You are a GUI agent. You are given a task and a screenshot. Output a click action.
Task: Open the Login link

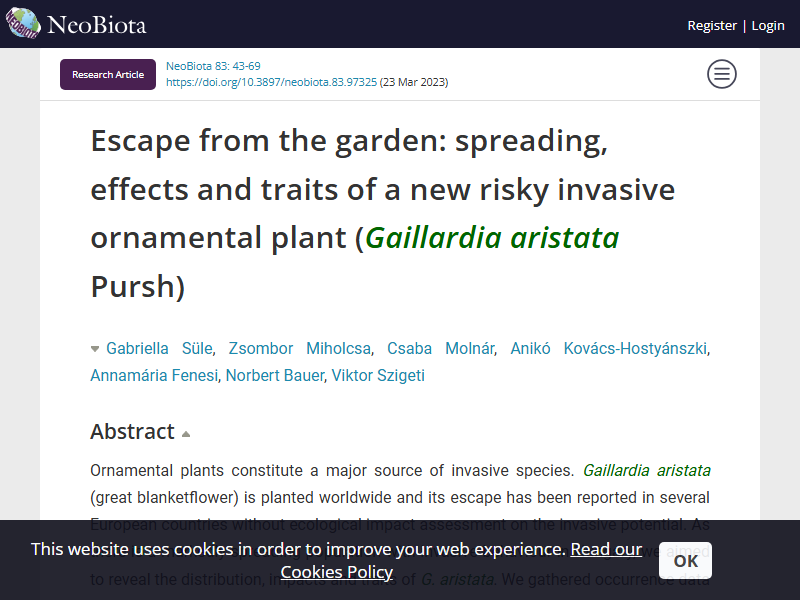[x=768, y=26]
